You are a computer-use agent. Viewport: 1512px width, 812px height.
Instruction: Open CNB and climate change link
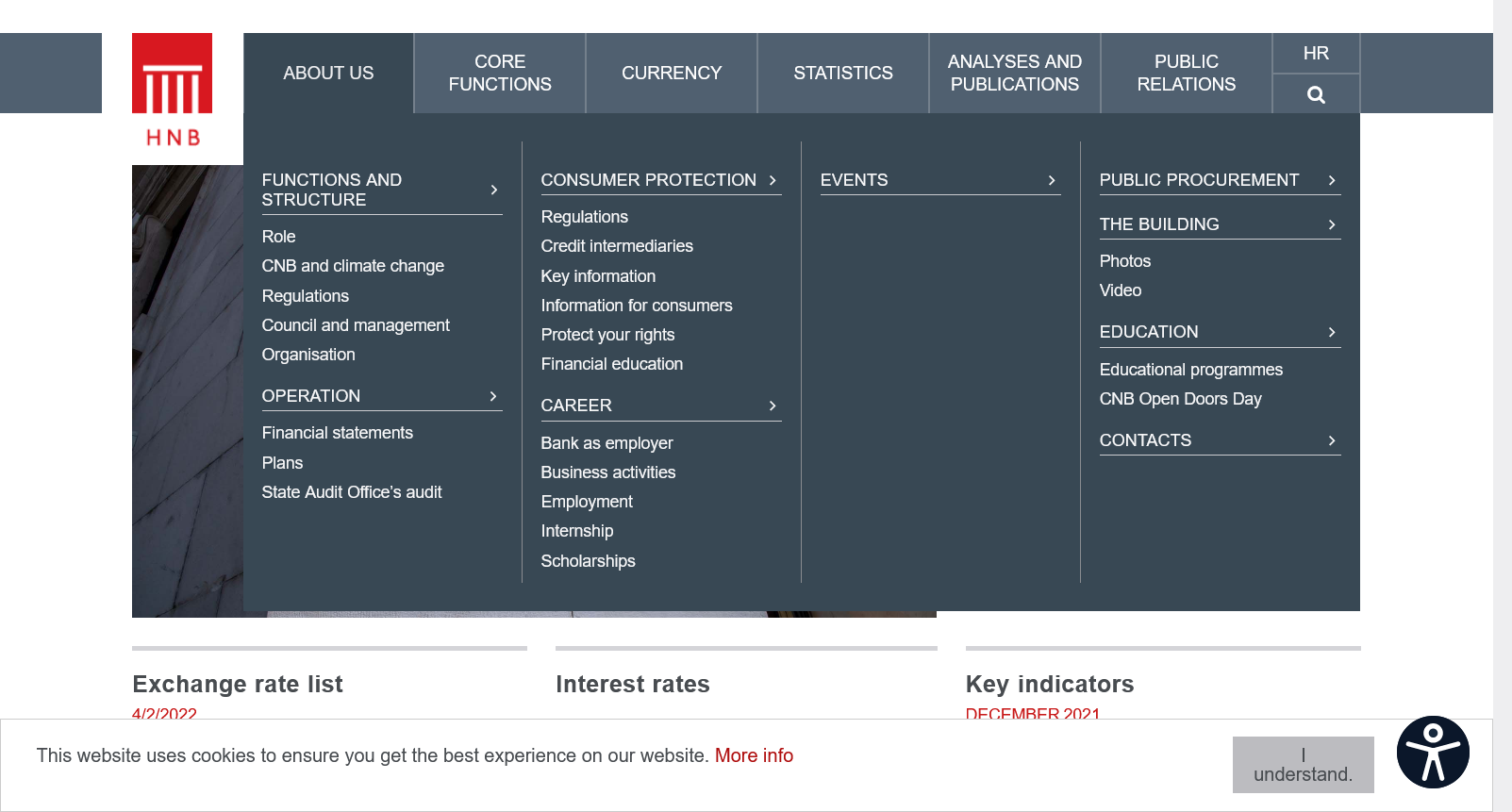click(353, 266)
